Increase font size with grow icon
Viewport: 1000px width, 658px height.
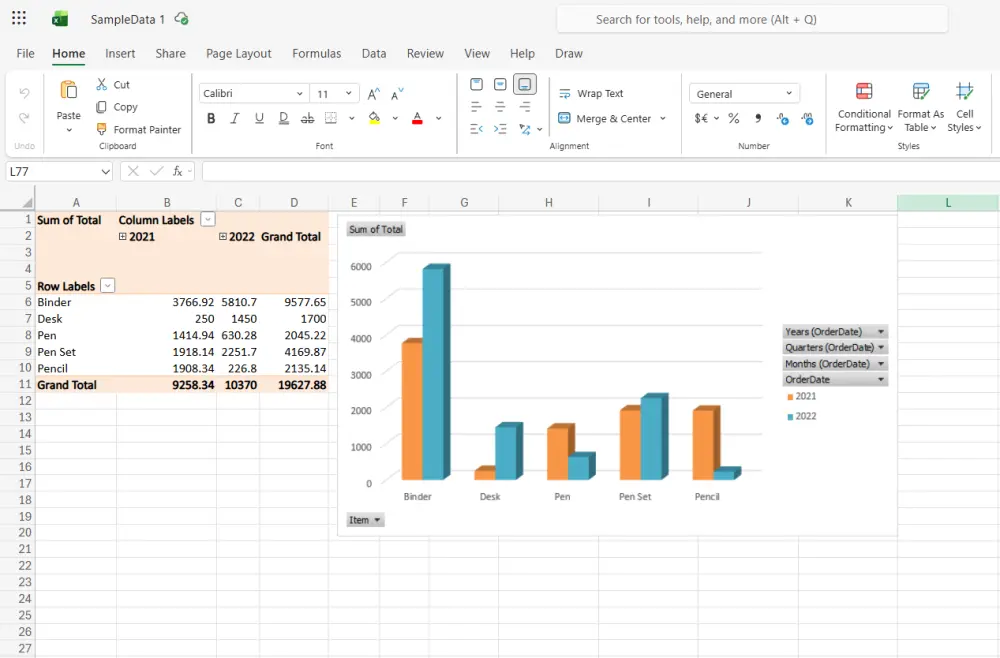374,94
